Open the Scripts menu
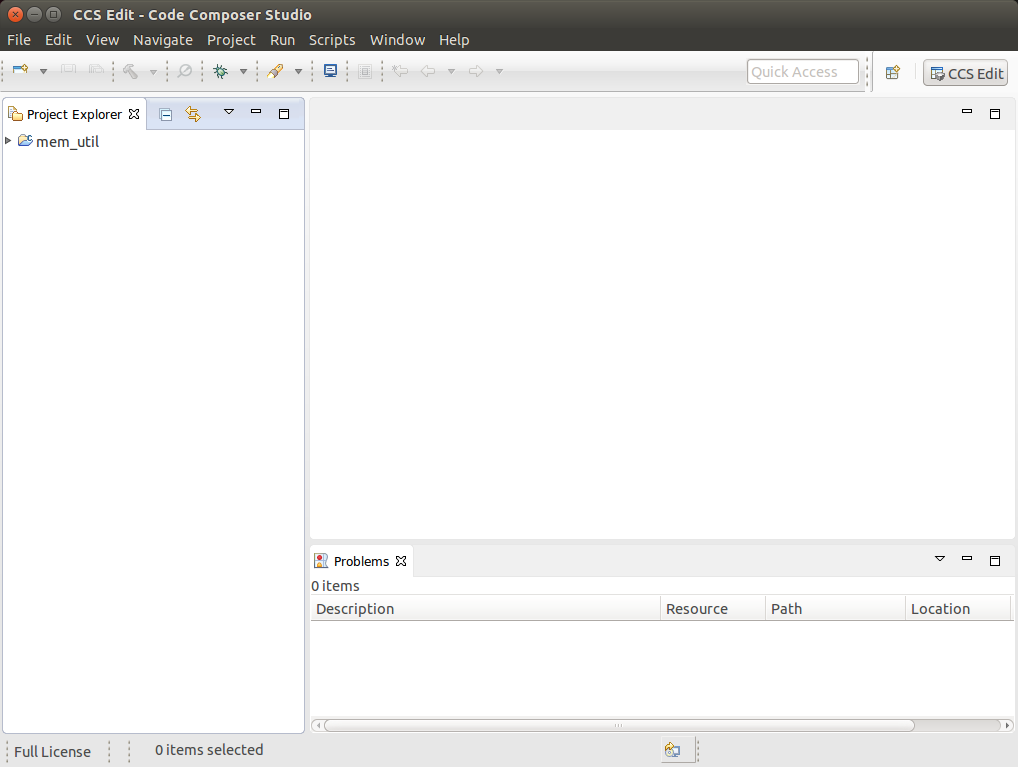1018x767 pixels. point(332,40)
